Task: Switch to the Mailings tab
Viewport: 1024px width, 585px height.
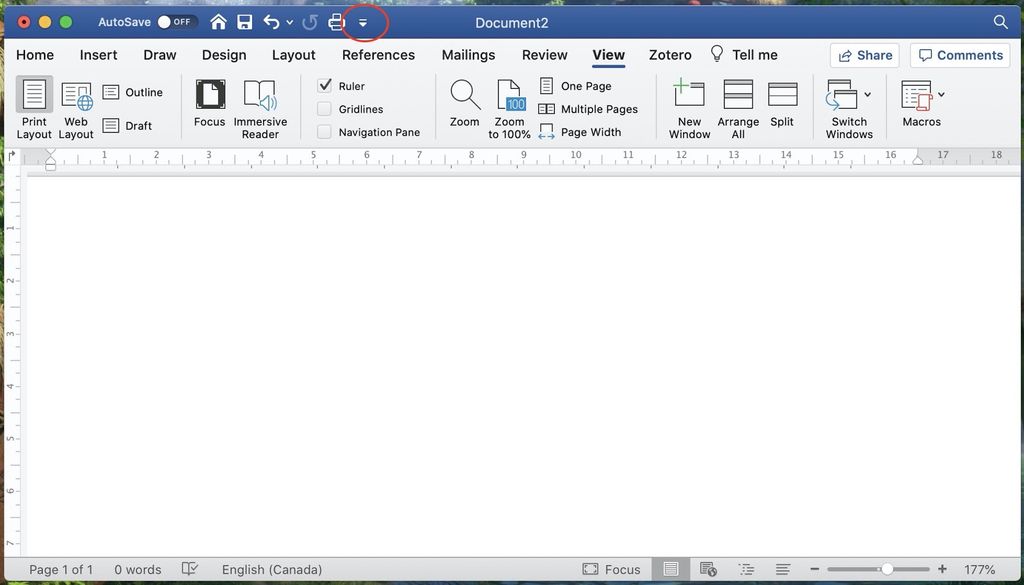Action: coord(468,55)
